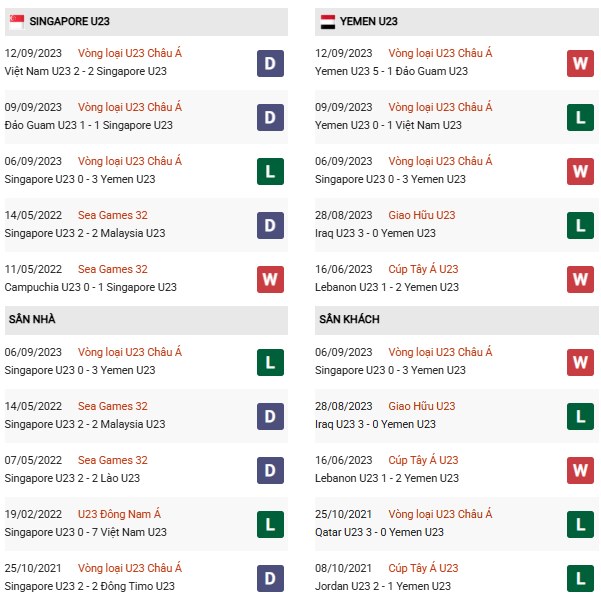Open the Cúp Tây Á U23 link dated 08/10/2021
Viewport: 601px width, 599px height.
424,568
